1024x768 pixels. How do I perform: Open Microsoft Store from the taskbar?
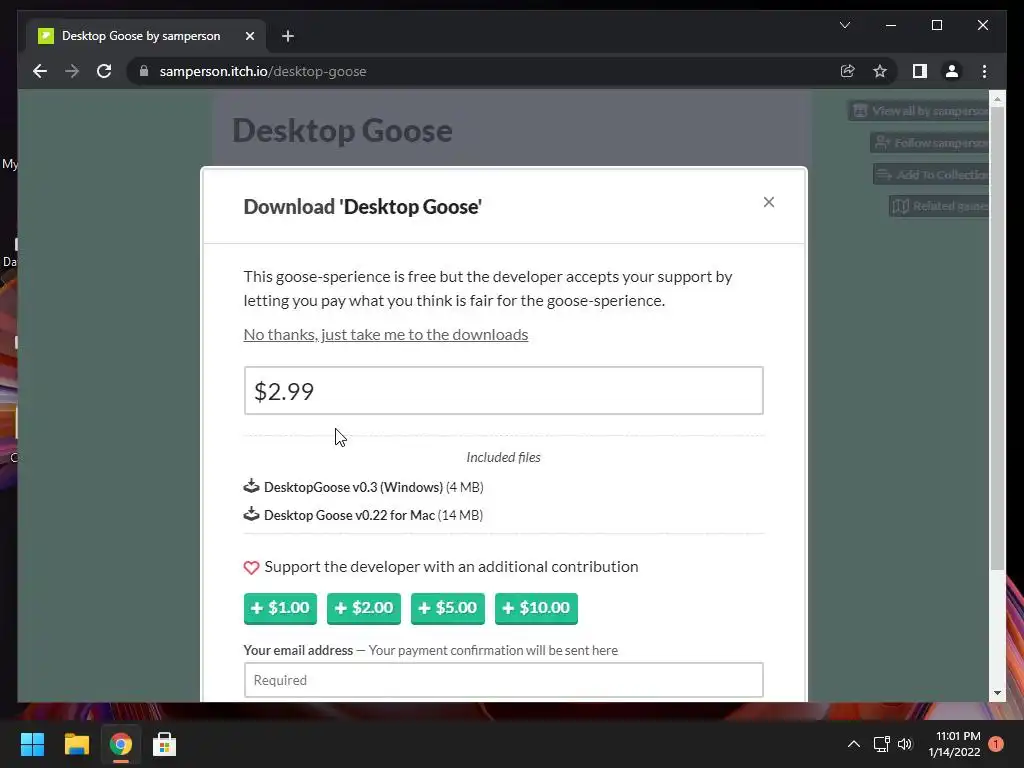click(x=164, y=744)
